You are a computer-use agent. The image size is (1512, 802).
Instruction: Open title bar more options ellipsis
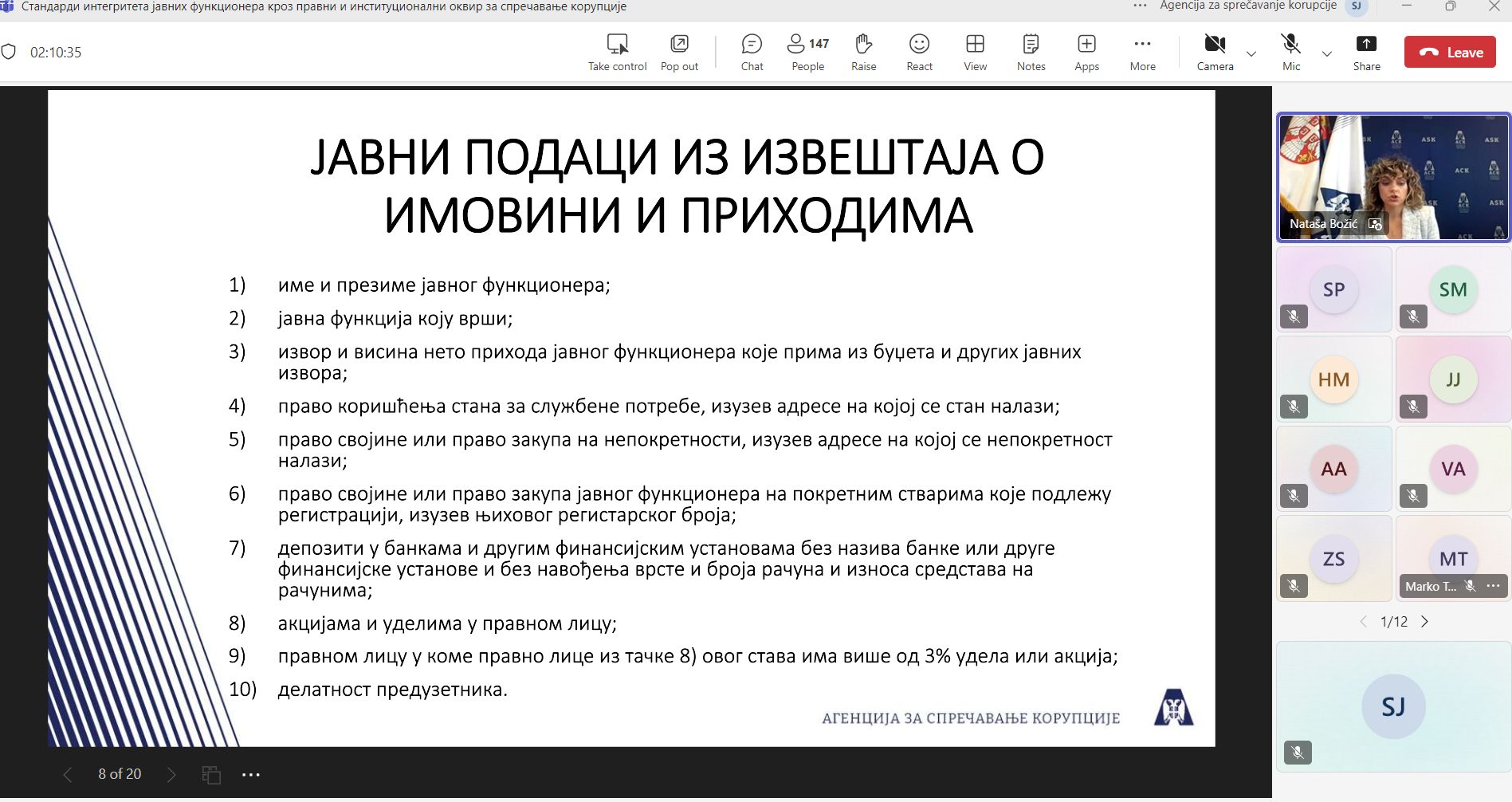tap(1140, 6)
